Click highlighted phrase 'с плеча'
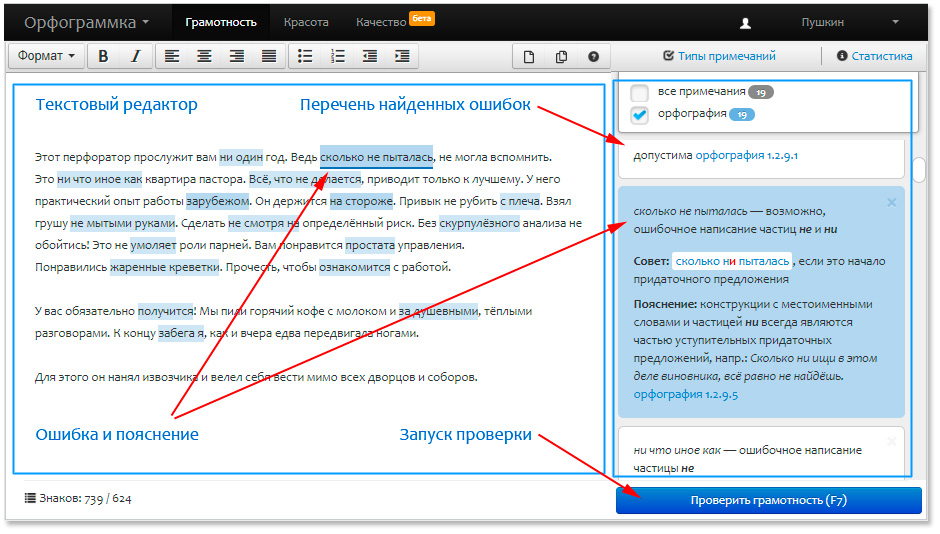 [x=520, y=201]
